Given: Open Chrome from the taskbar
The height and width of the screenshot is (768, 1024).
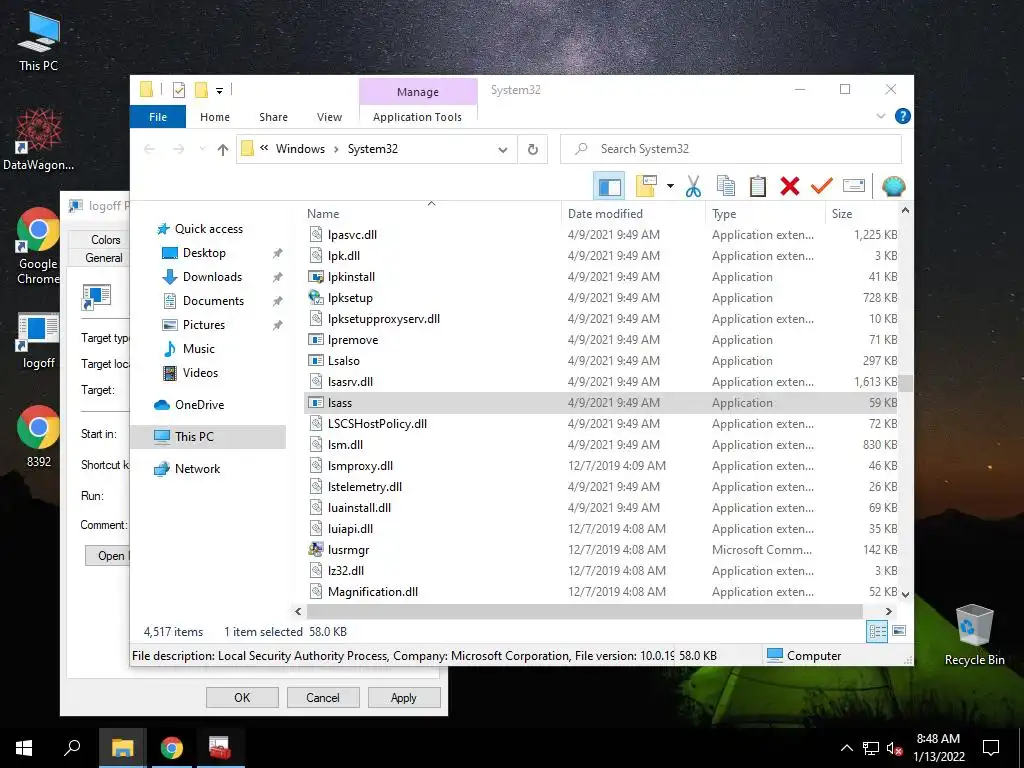Looking at the screenshot, I should (x=171, y=748).
